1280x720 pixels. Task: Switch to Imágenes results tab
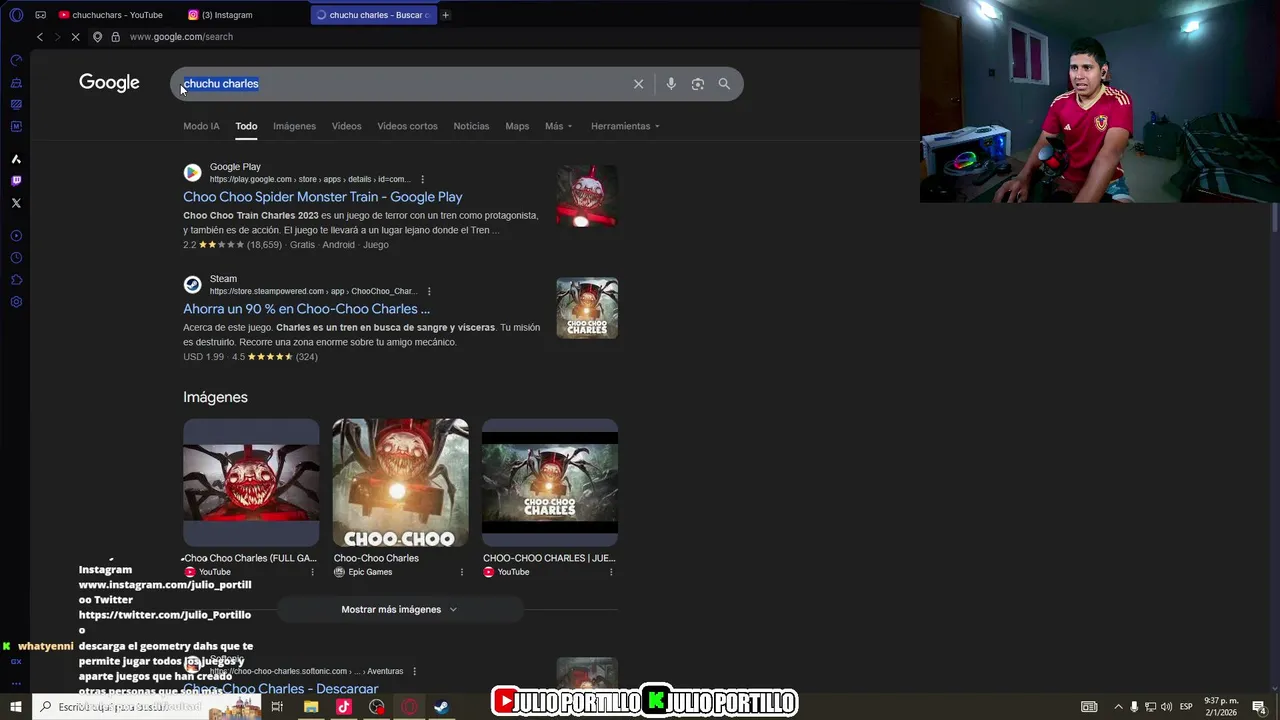click(x=294, y=126)
